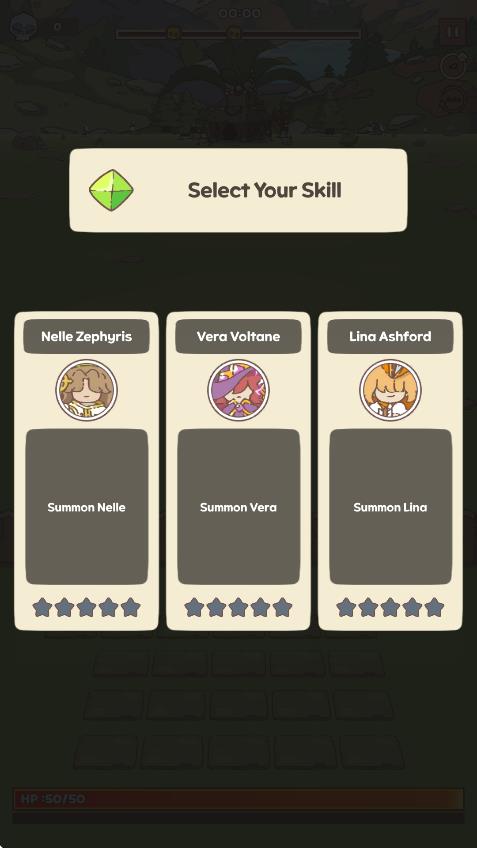Click the last star under Lina card
The width and height of the screenshot is (477, 848).
434,607
